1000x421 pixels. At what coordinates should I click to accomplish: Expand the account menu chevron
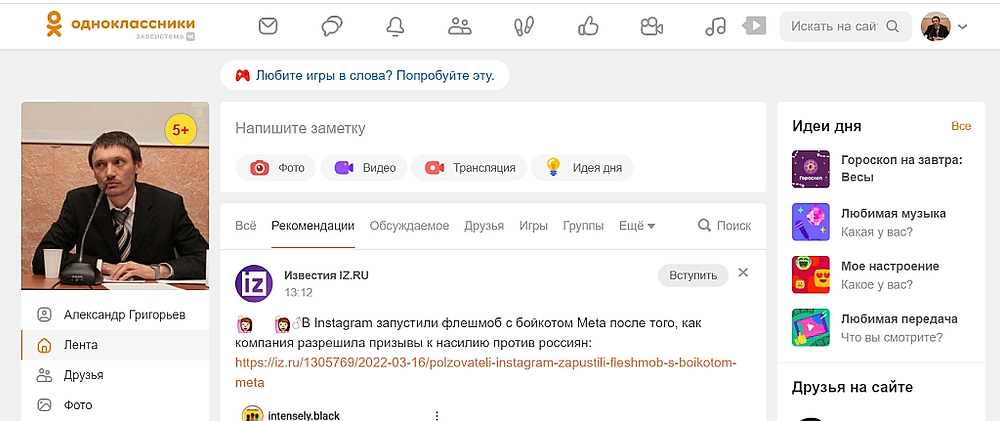[x=962, y=27]
